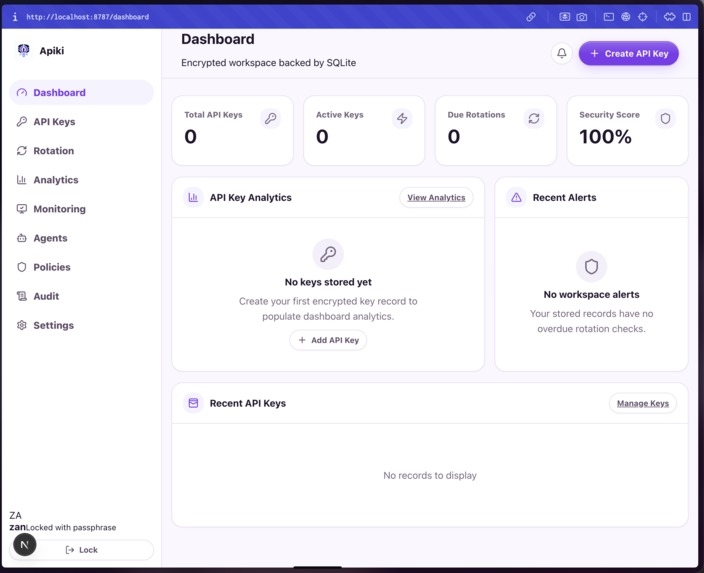The width and height of the screenshot is (704, 573).
Task: Click the Apiki brand name text
Action: click(x=52, y=51)
